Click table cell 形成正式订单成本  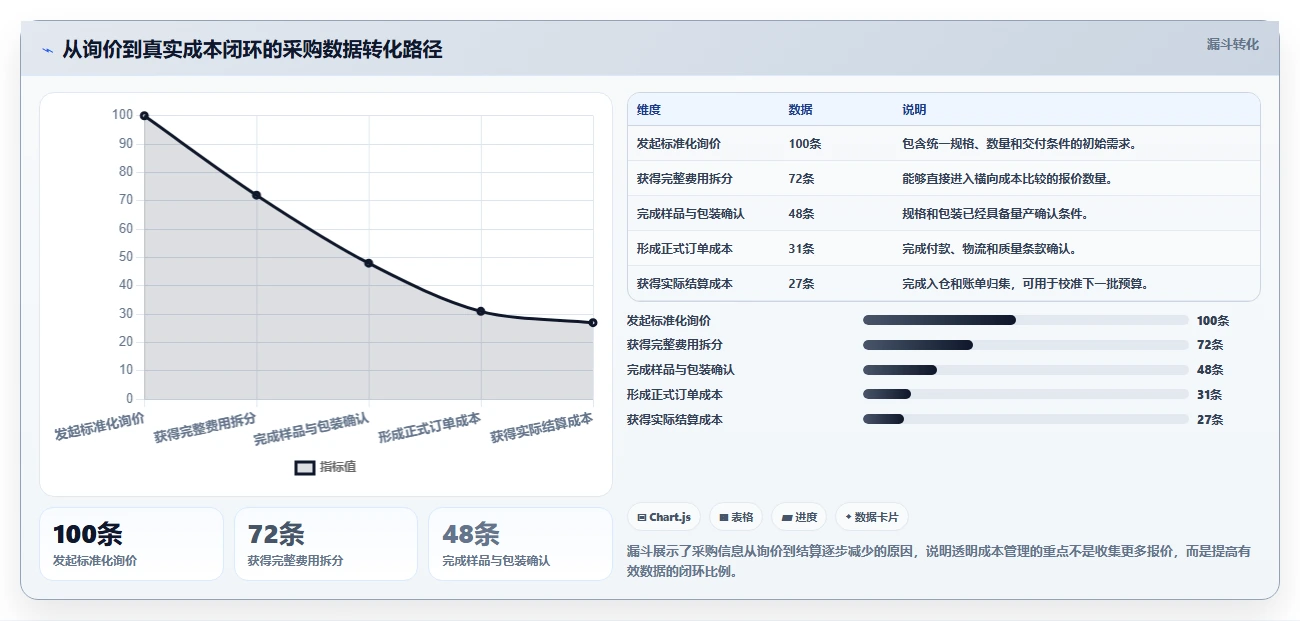[685, 249]
